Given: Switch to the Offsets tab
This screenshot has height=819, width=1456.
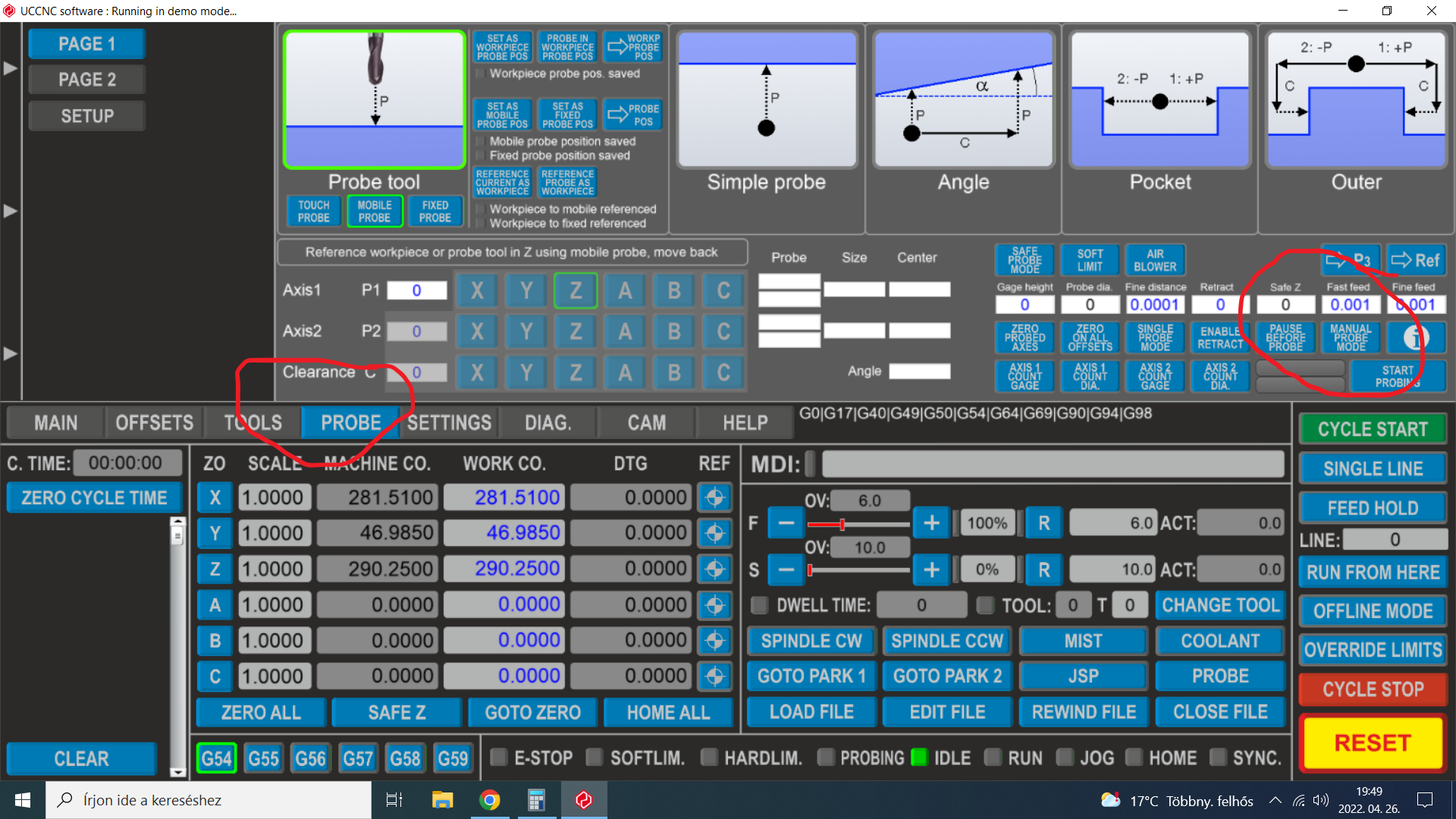Looking at the screenshot, I should tap(154, 423).
